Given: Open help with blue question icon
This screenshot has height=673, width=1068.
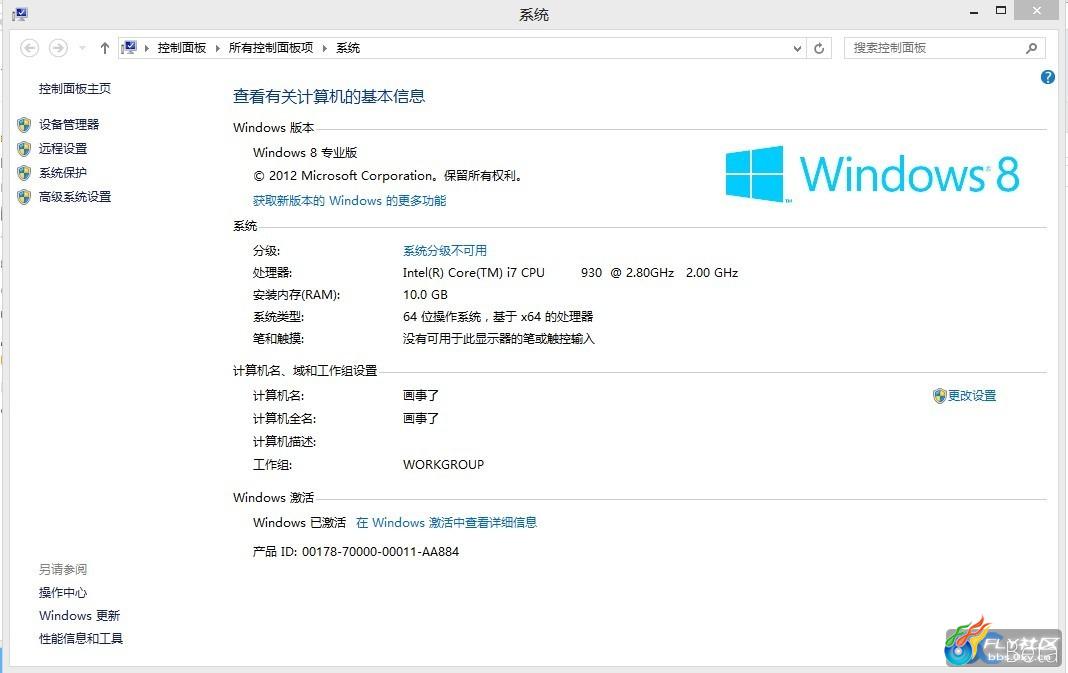Looking at the screenshot, I should (x=1048, y=77).
